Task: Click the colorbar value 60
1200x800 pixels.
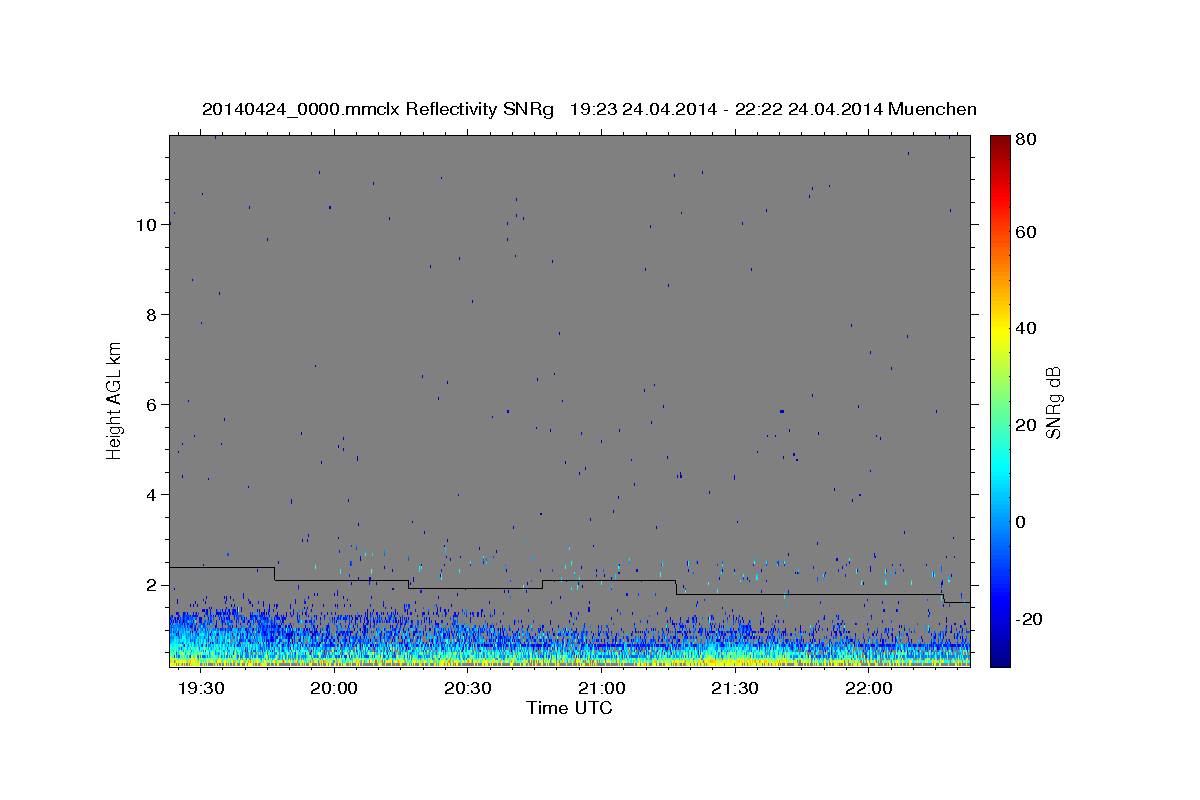Action: [1025, 232]
